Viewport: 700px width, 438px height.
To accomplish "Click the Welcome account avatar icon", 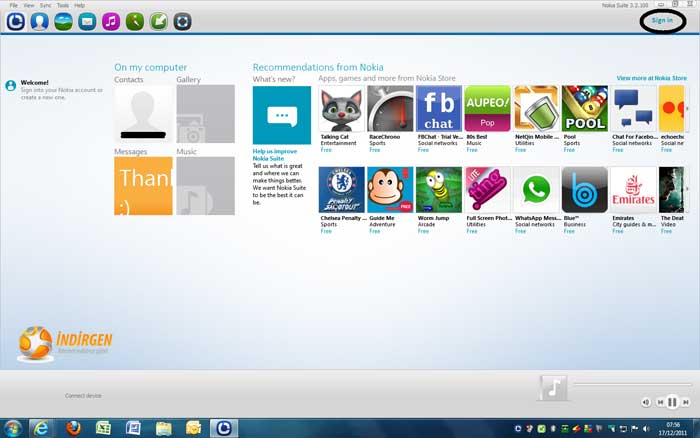I will 11,85.
